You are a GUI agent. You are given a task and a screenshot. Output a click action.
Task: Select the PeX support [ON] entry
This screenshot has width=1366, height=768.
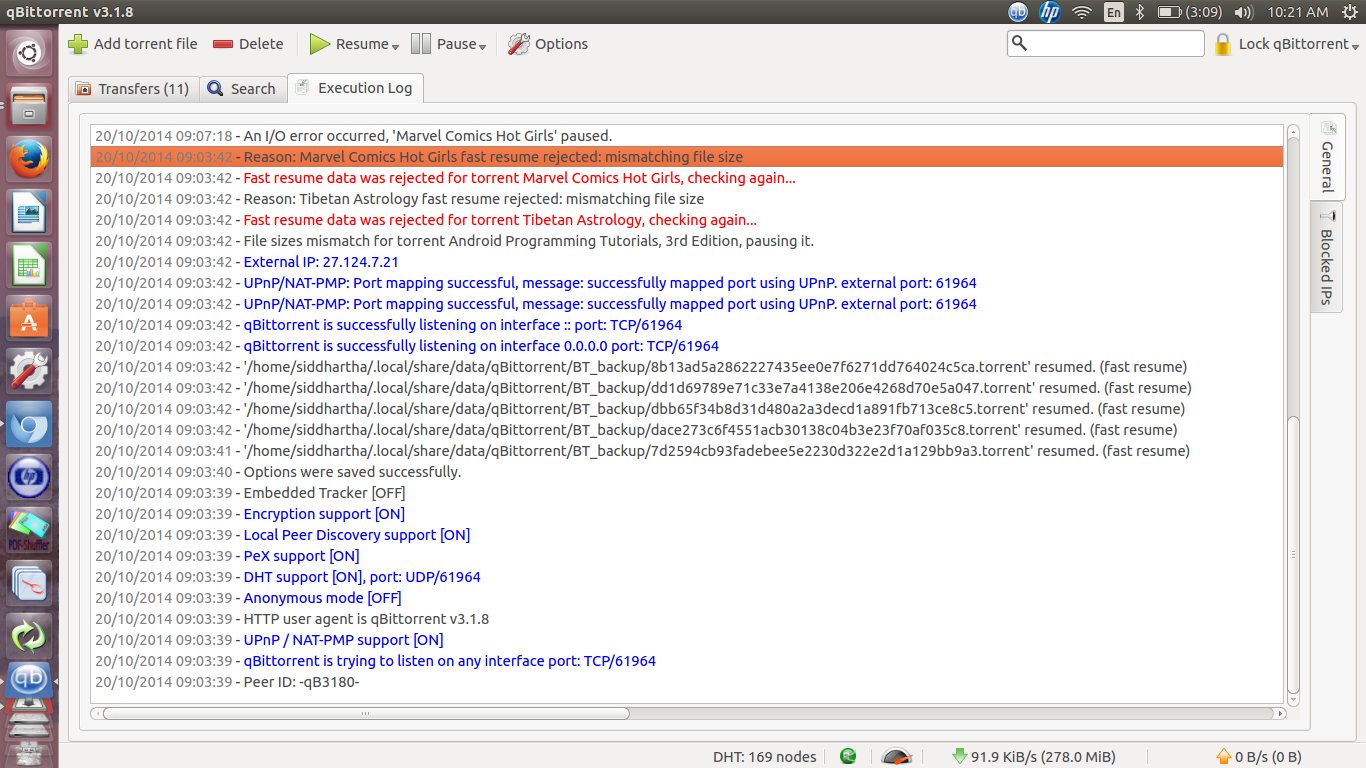687,556
